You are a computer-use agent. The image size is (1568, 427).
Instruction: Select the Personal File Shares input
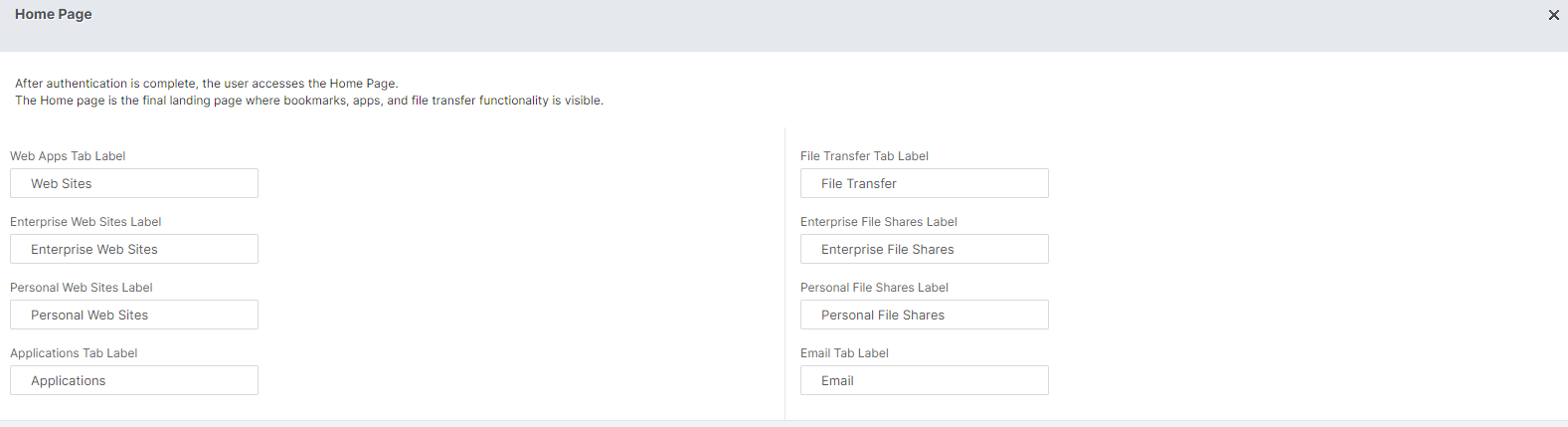pos(925,315)
